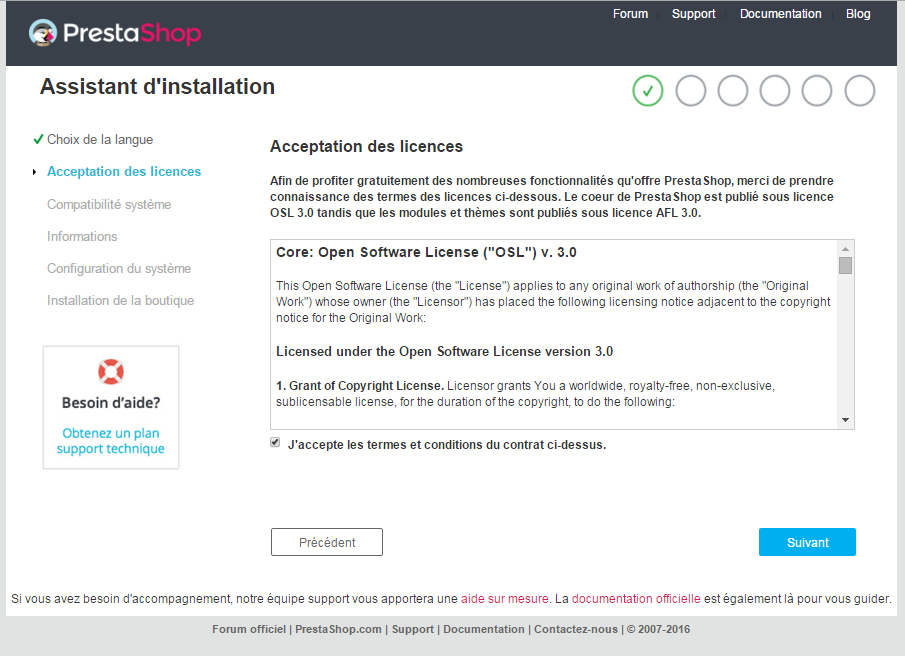905x656 pixels.
Task: Open Forum officiel footer link
Action: click(x=249, y=629)
